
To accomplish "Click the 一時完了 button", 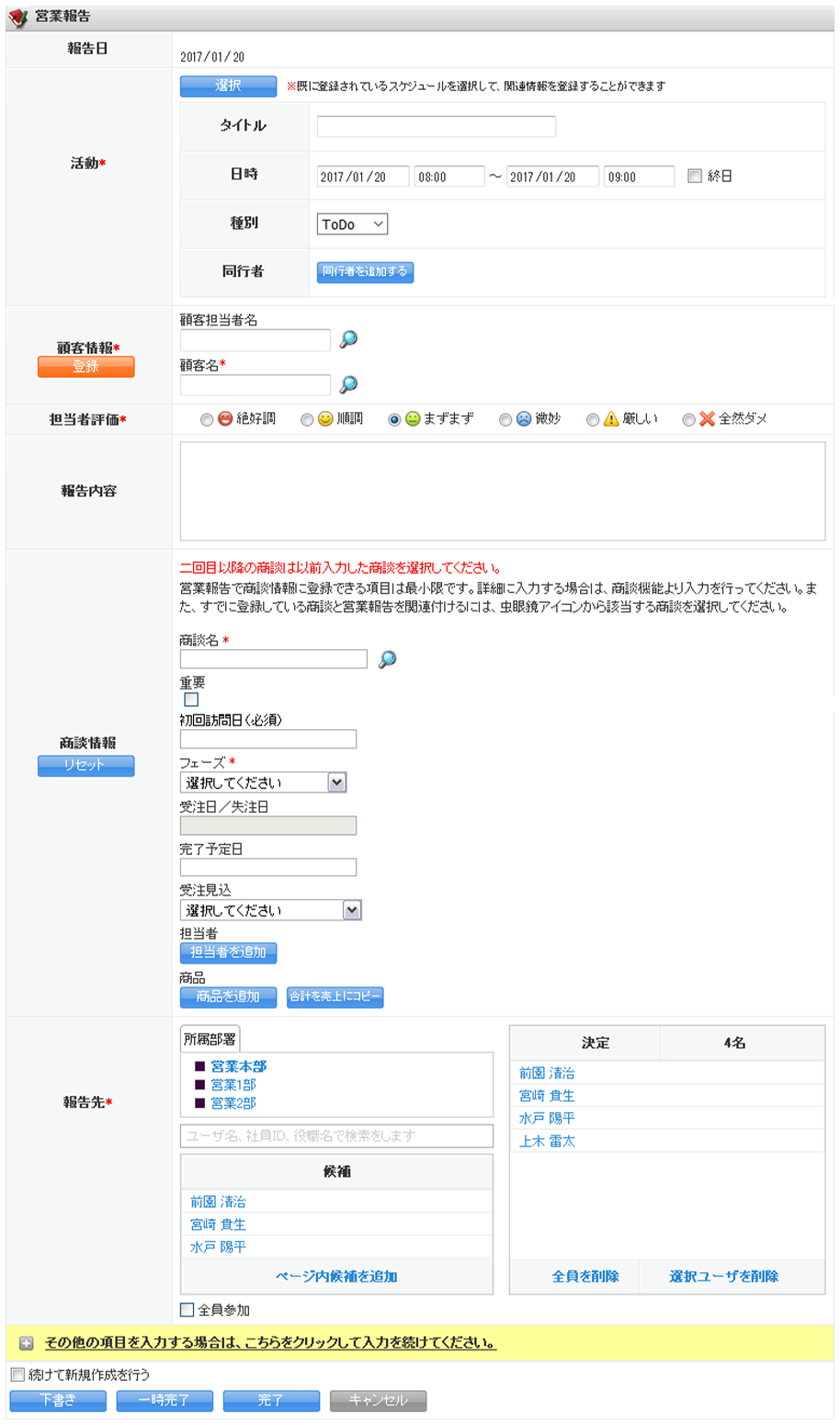I will [165, 1401].
